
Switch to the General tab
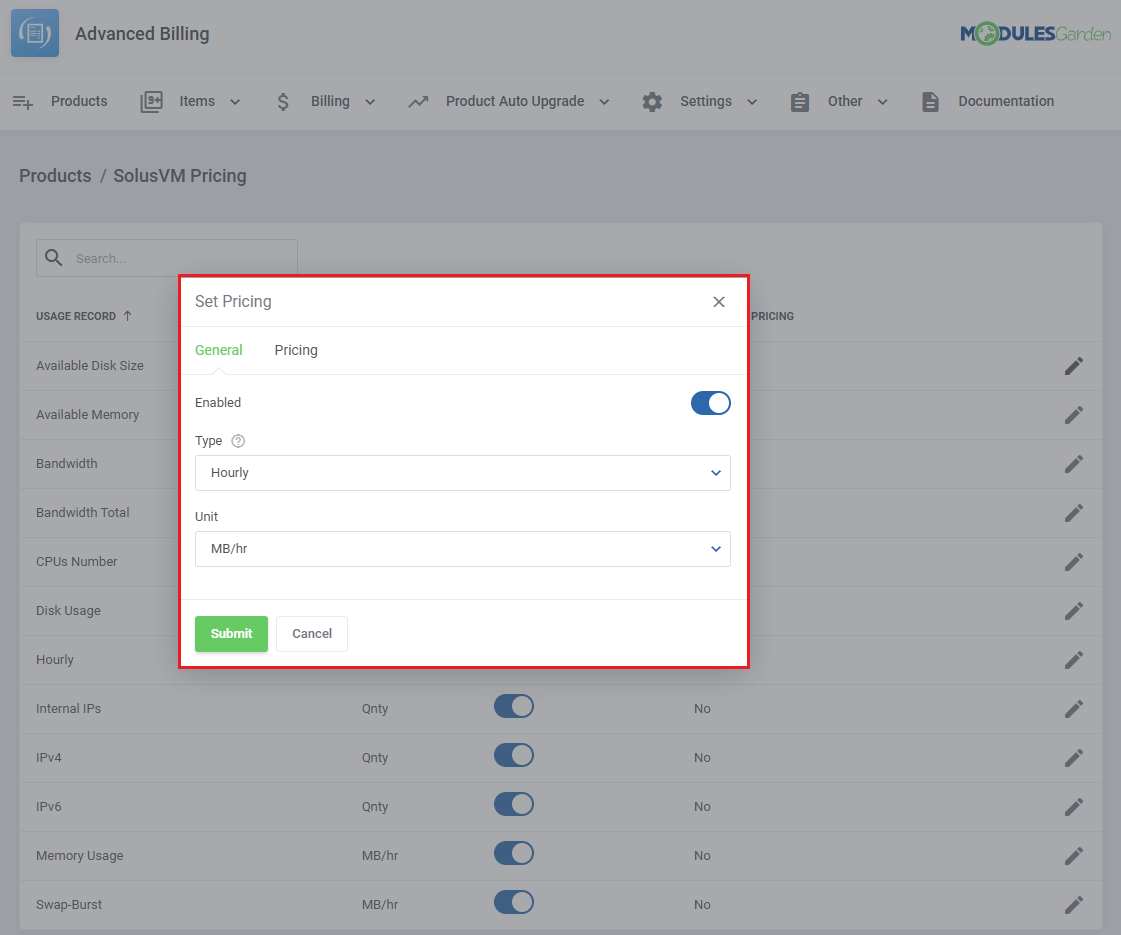(x=219, y=350)
